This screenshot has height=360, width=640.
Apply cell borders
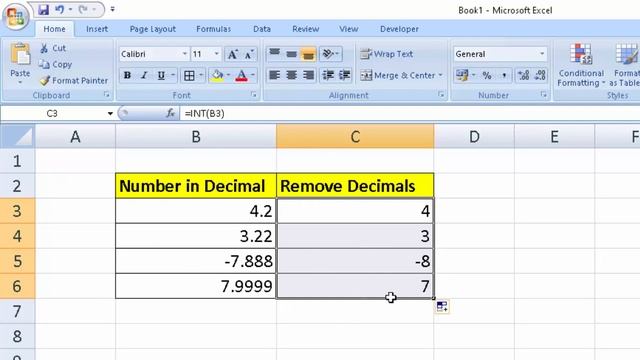coord(189,76)
